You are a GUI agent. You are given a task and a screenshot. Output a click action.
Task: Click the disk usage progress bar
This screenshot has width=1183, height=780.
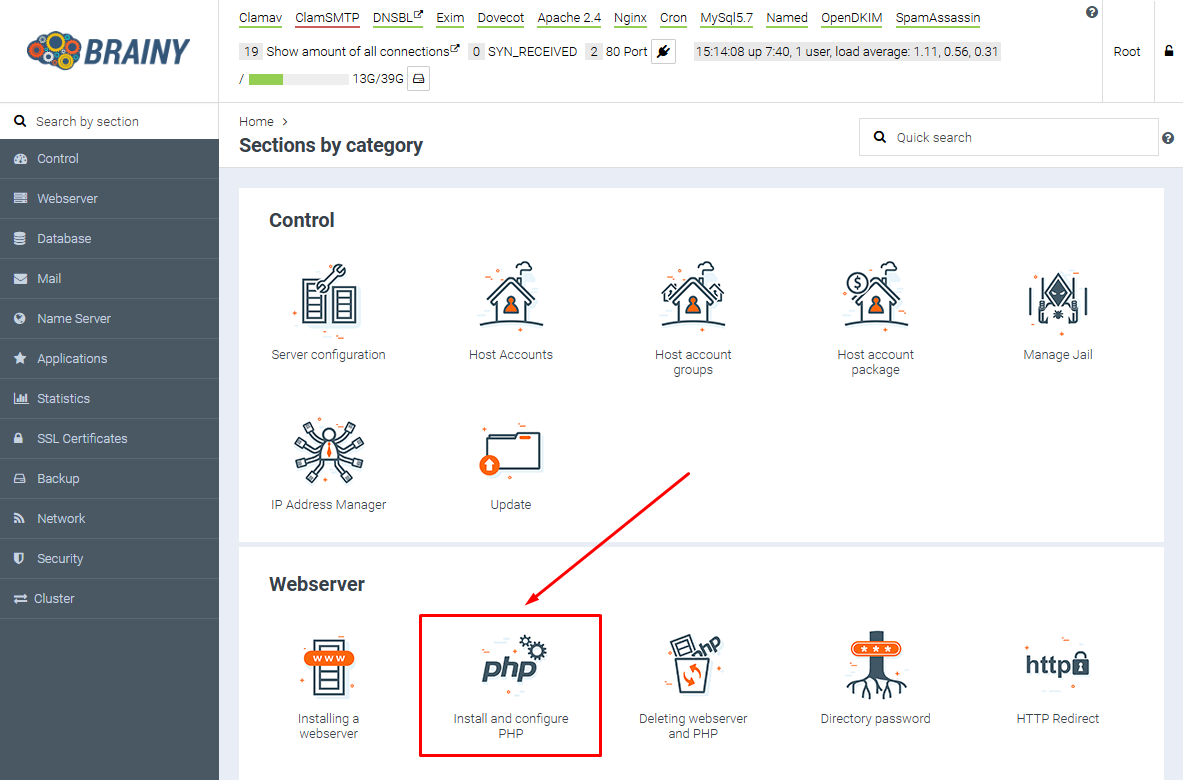[x=299, y=79]
